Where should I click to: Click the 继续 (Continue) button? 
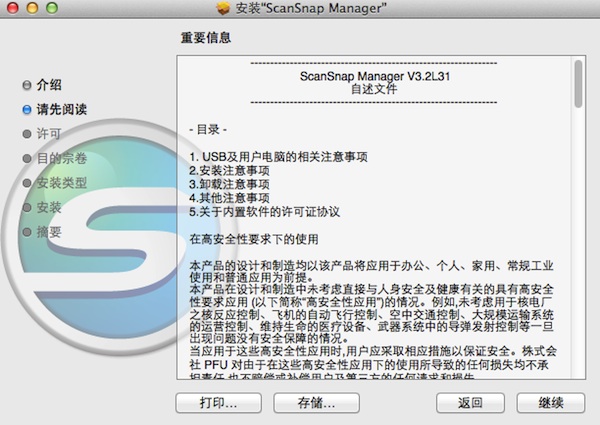[x=551, y=402]
